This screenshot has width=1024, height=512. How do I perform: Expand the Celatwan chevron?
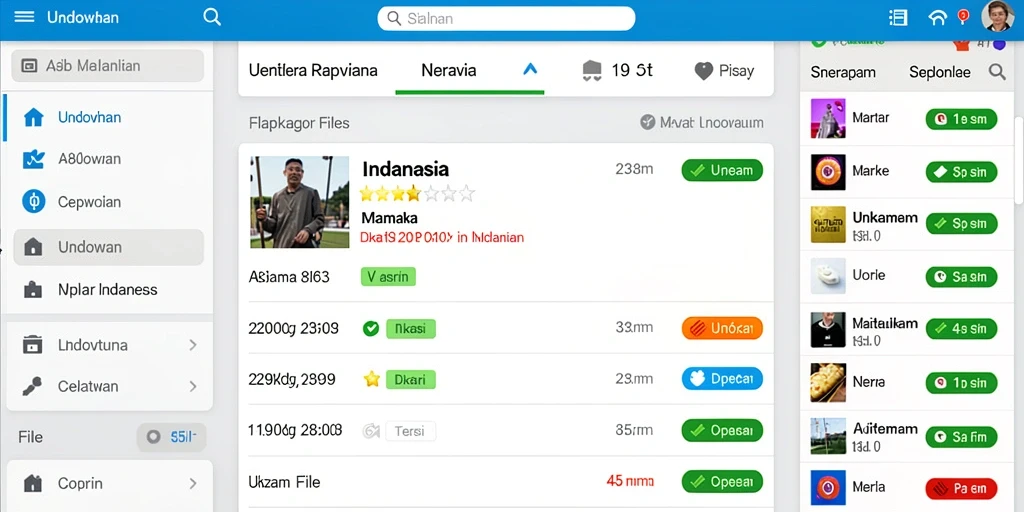pos(193,386)
